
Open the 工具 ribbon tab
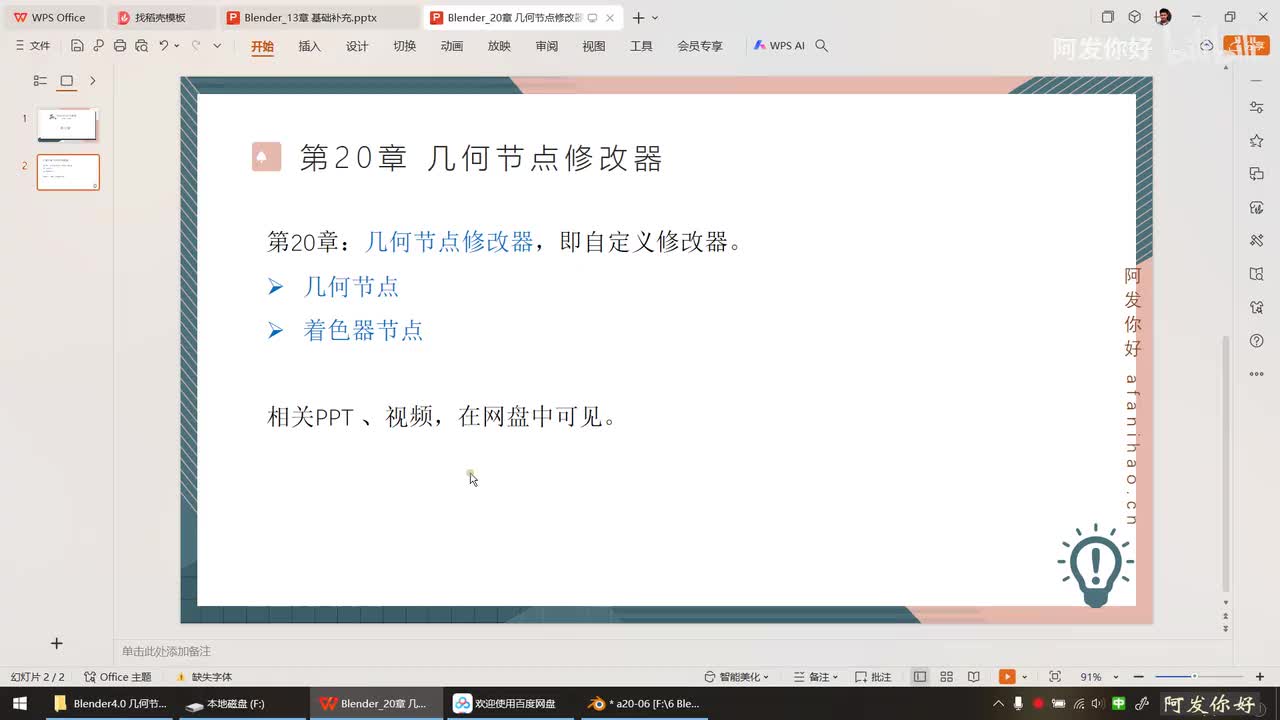(x=641, y=46)
